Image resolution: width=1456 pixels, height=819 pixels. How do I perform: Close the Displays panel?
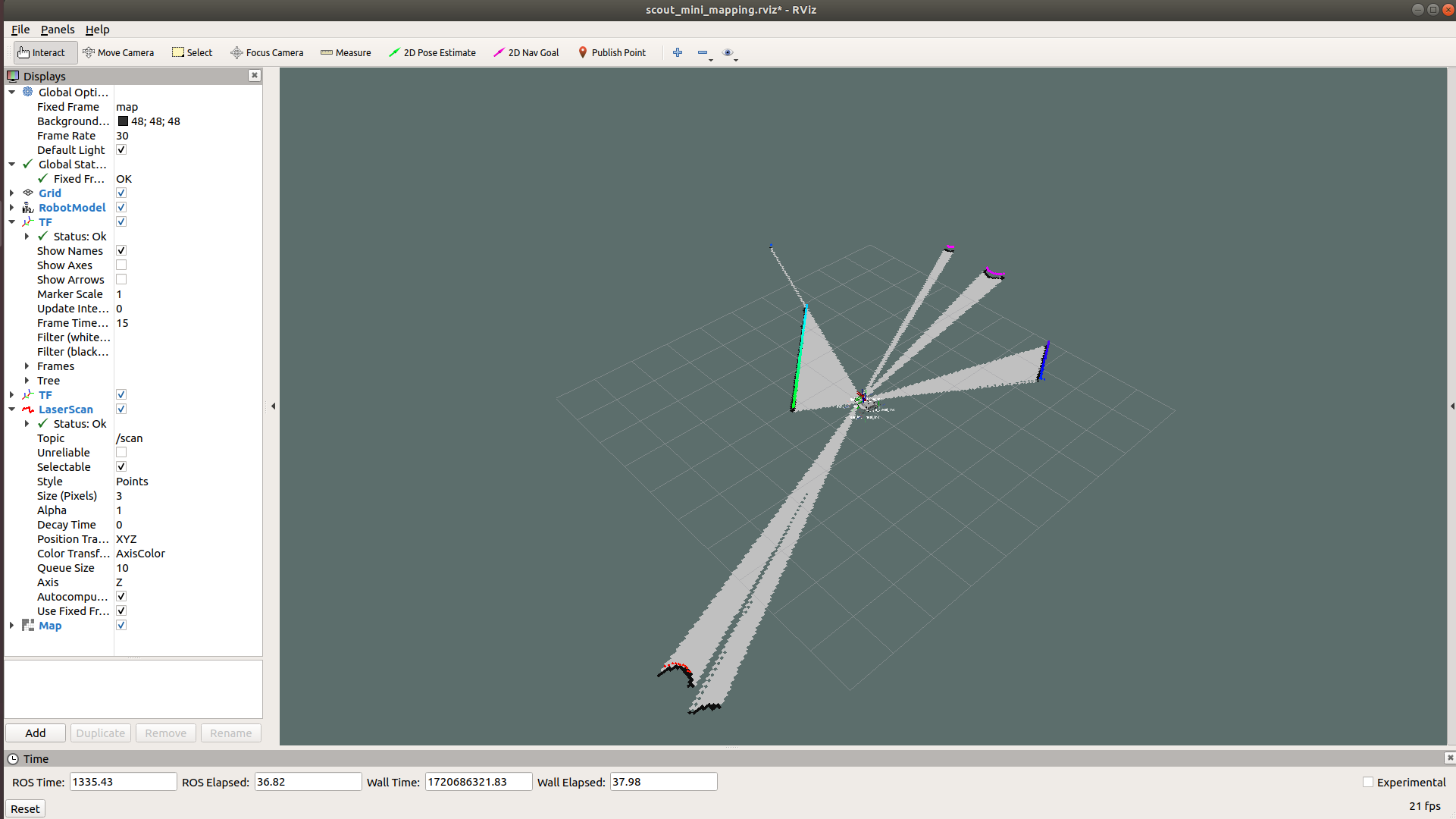click(x=255, y=75)
